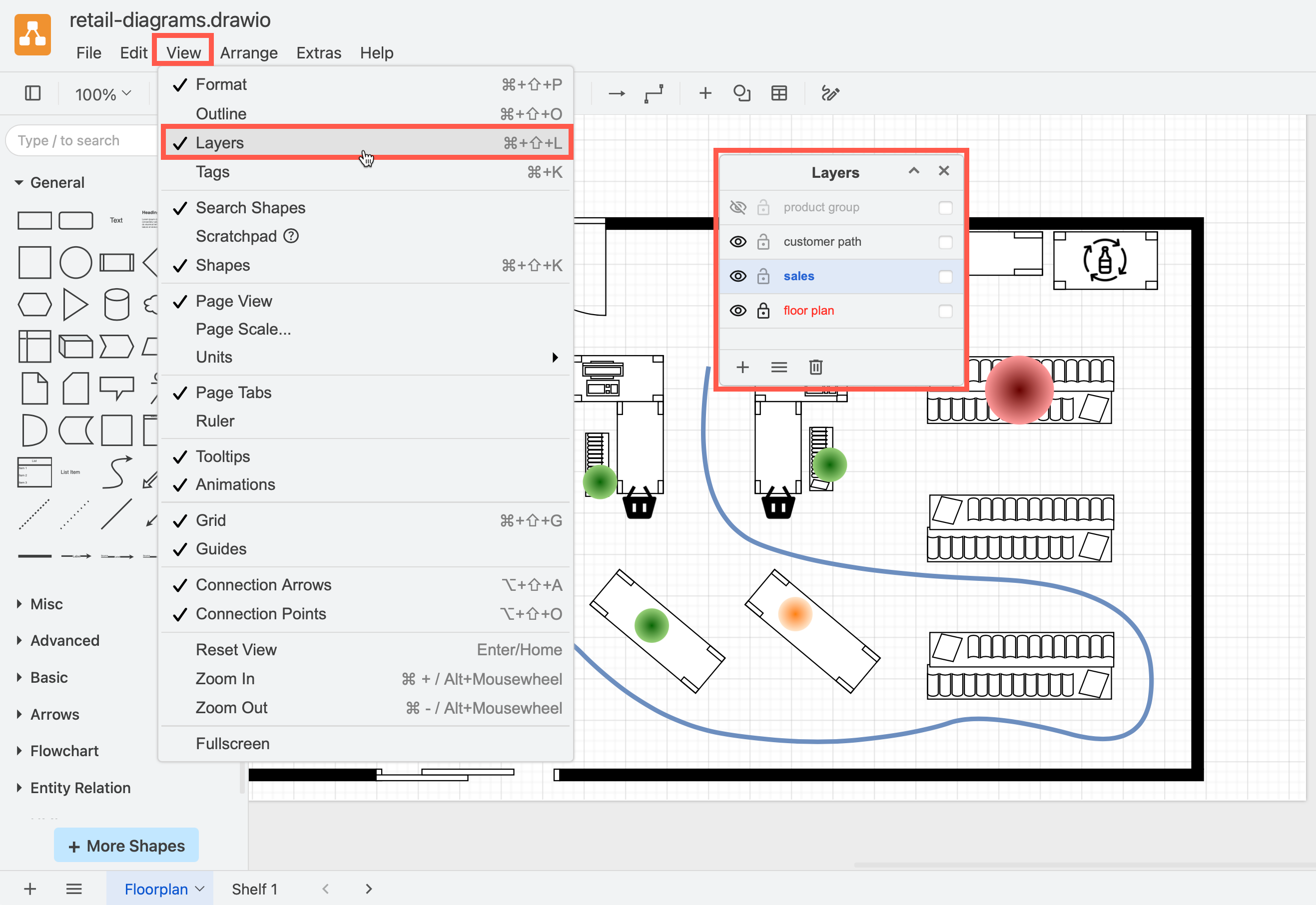The height and width of the screenshot is (905, 1316).
Task: Insert a table using the toolbar icon
Action: (x=779, y=92)
